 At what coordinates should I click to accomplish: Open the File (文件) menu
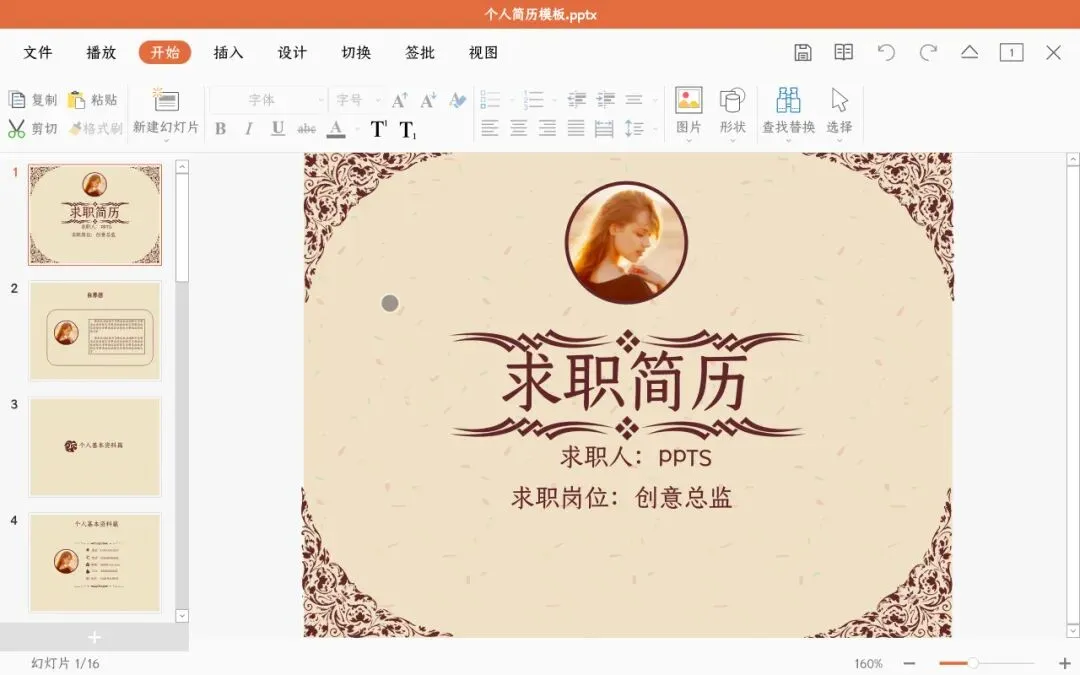(x=38, y=52)
